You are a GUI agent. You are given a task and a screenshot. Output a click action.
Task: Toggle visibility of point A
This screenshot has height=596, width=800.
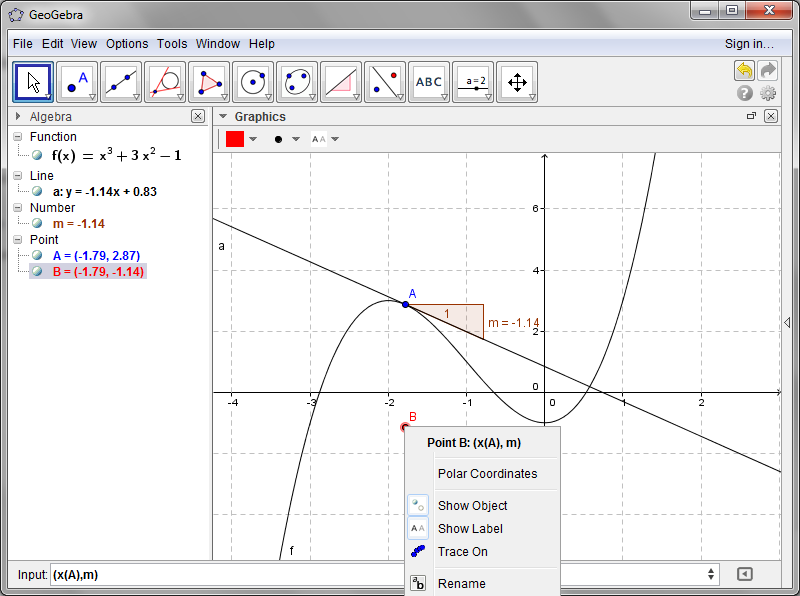[37, 255]
